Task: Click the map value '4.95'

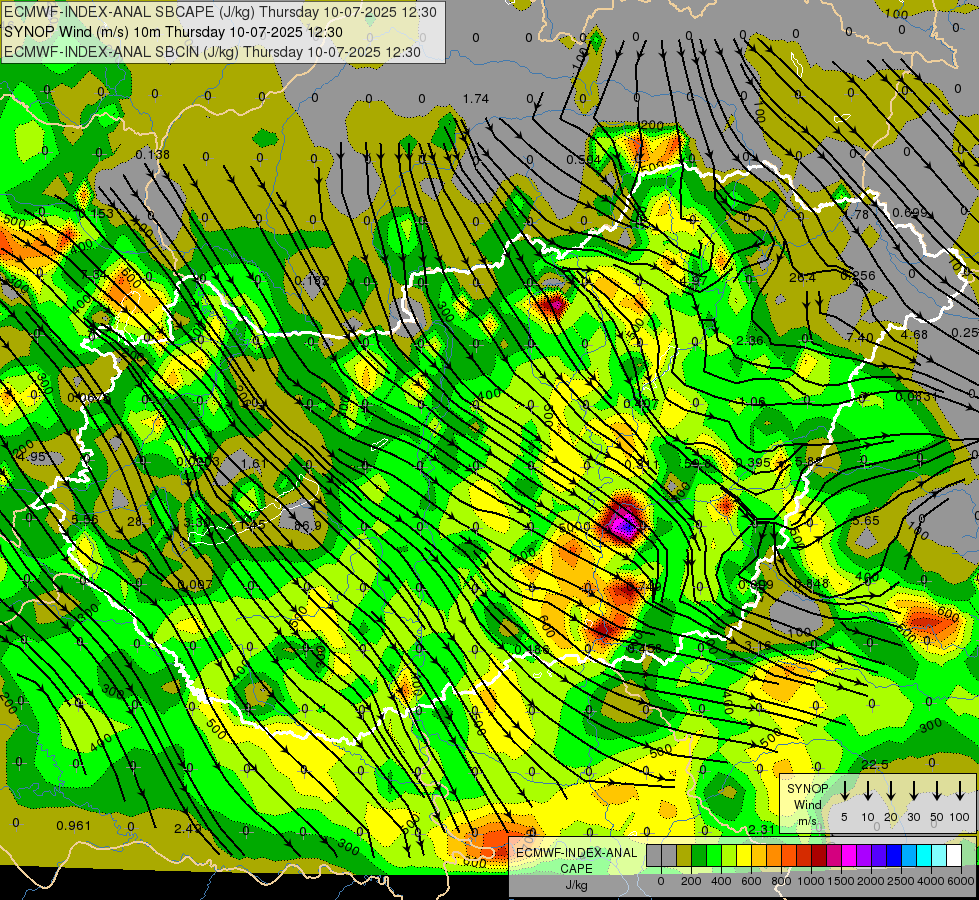Action: tap(32, 457)
